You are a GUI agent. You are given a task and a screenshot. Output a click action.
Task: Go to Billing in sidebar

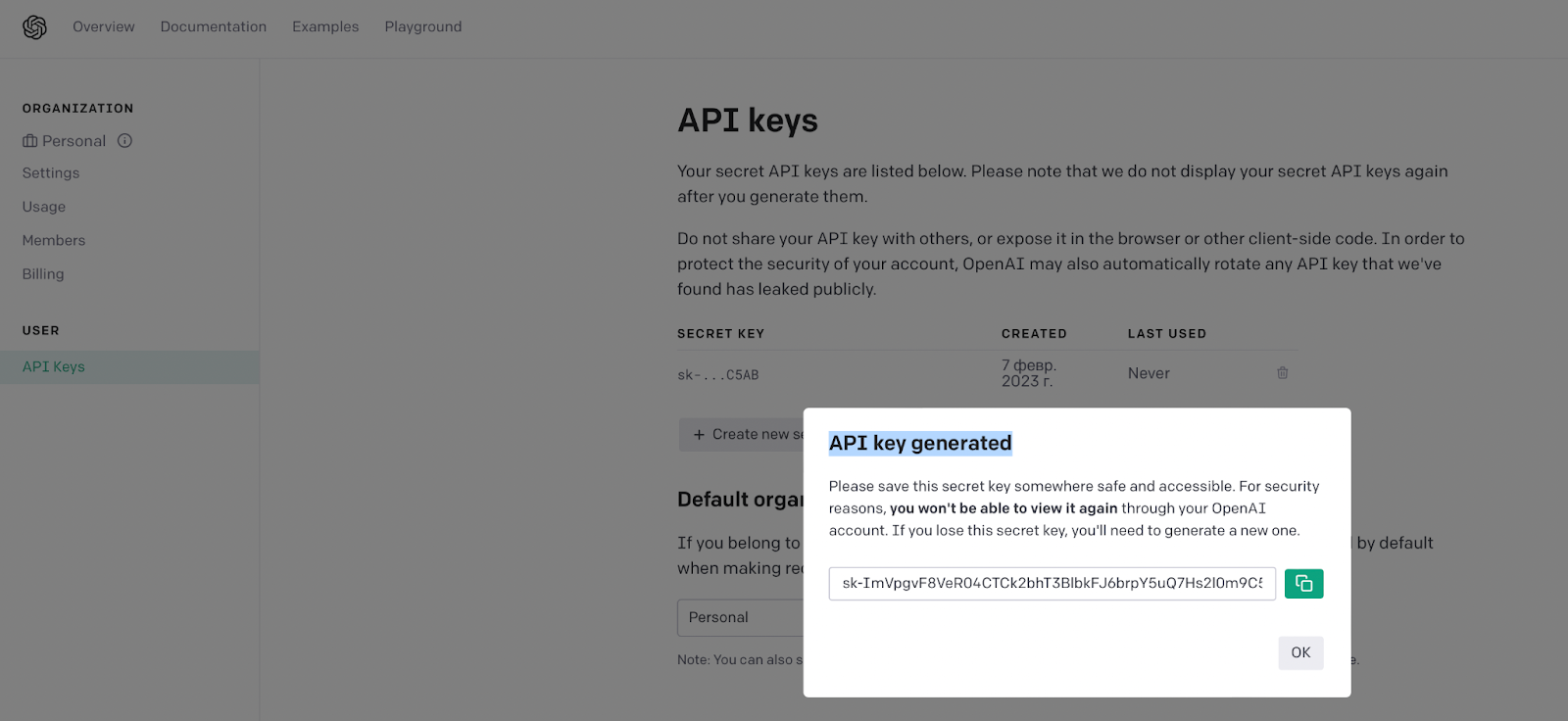point(43,274)
